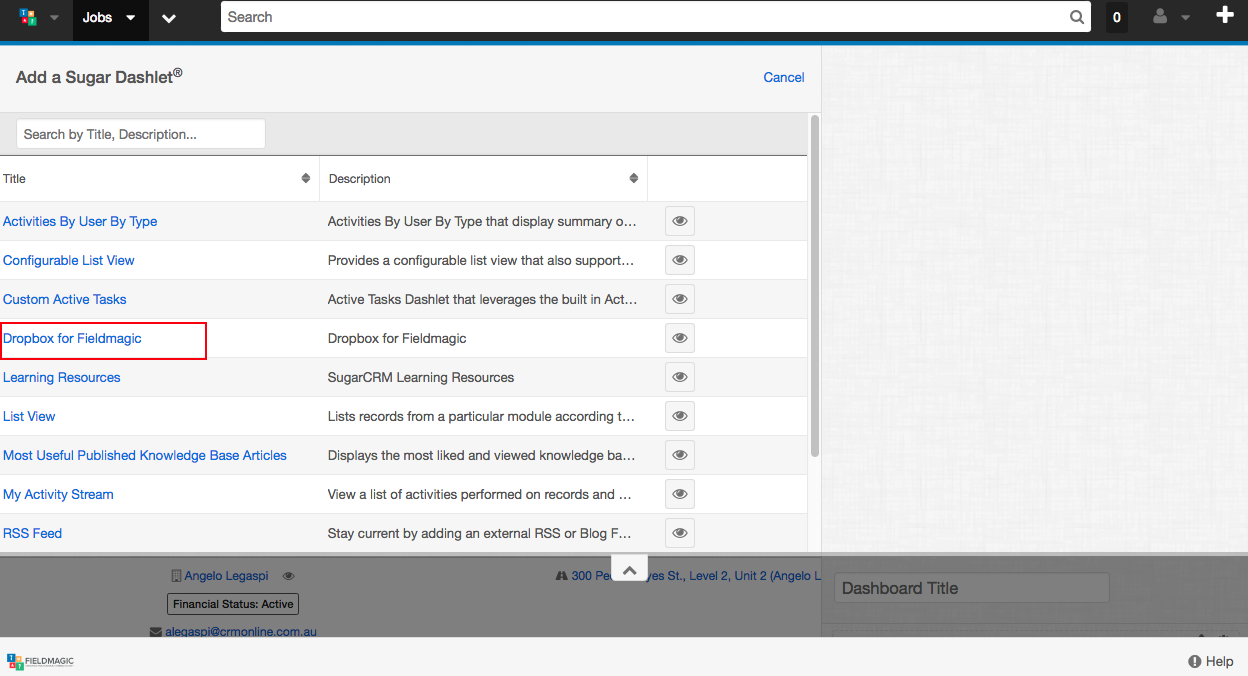Click the description 'SugarCRM Learning Resources'
Screen dimensions: 1248x676
421,377
